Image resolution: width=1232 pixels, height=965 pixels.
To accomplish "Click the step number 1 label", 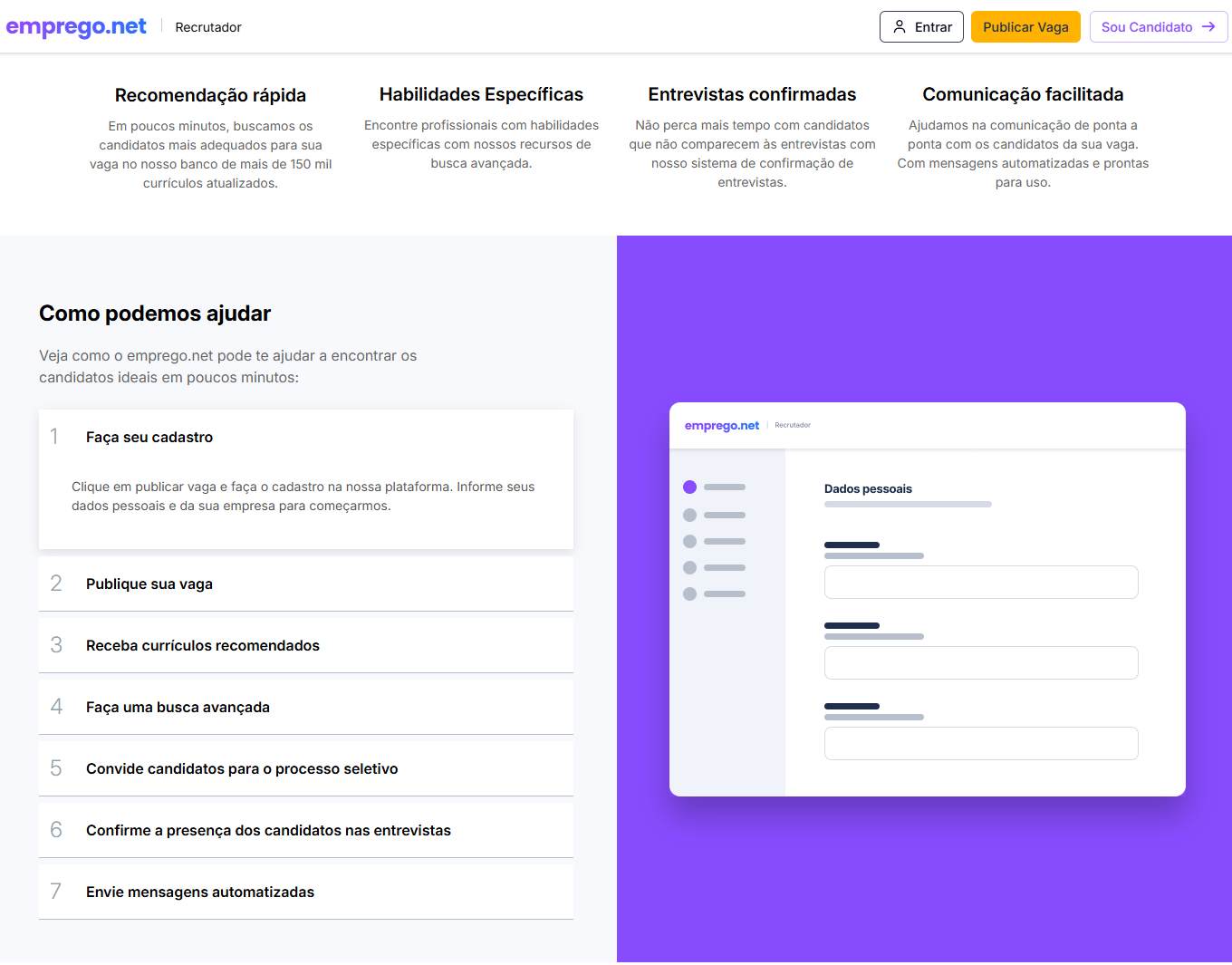I will (54, 437).
